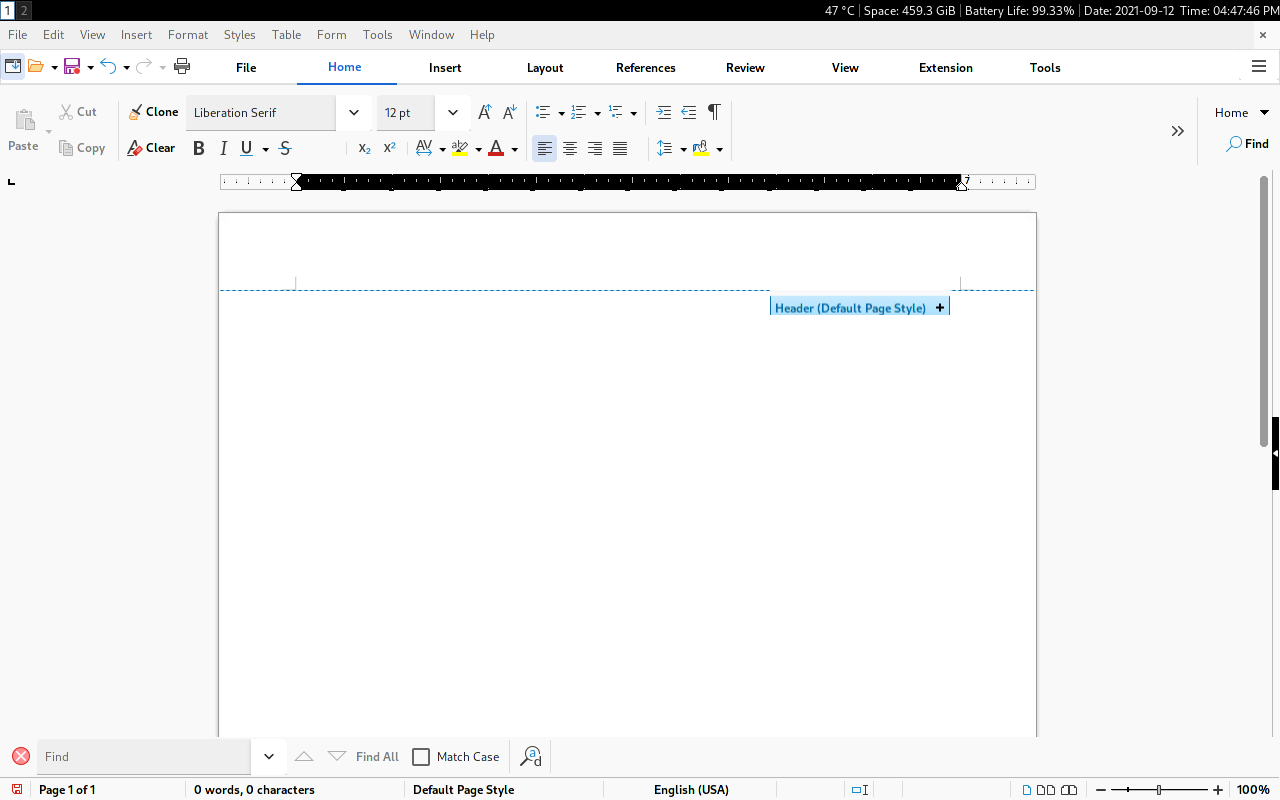Expand the underline style dropdown arrow

coord(266,150)
